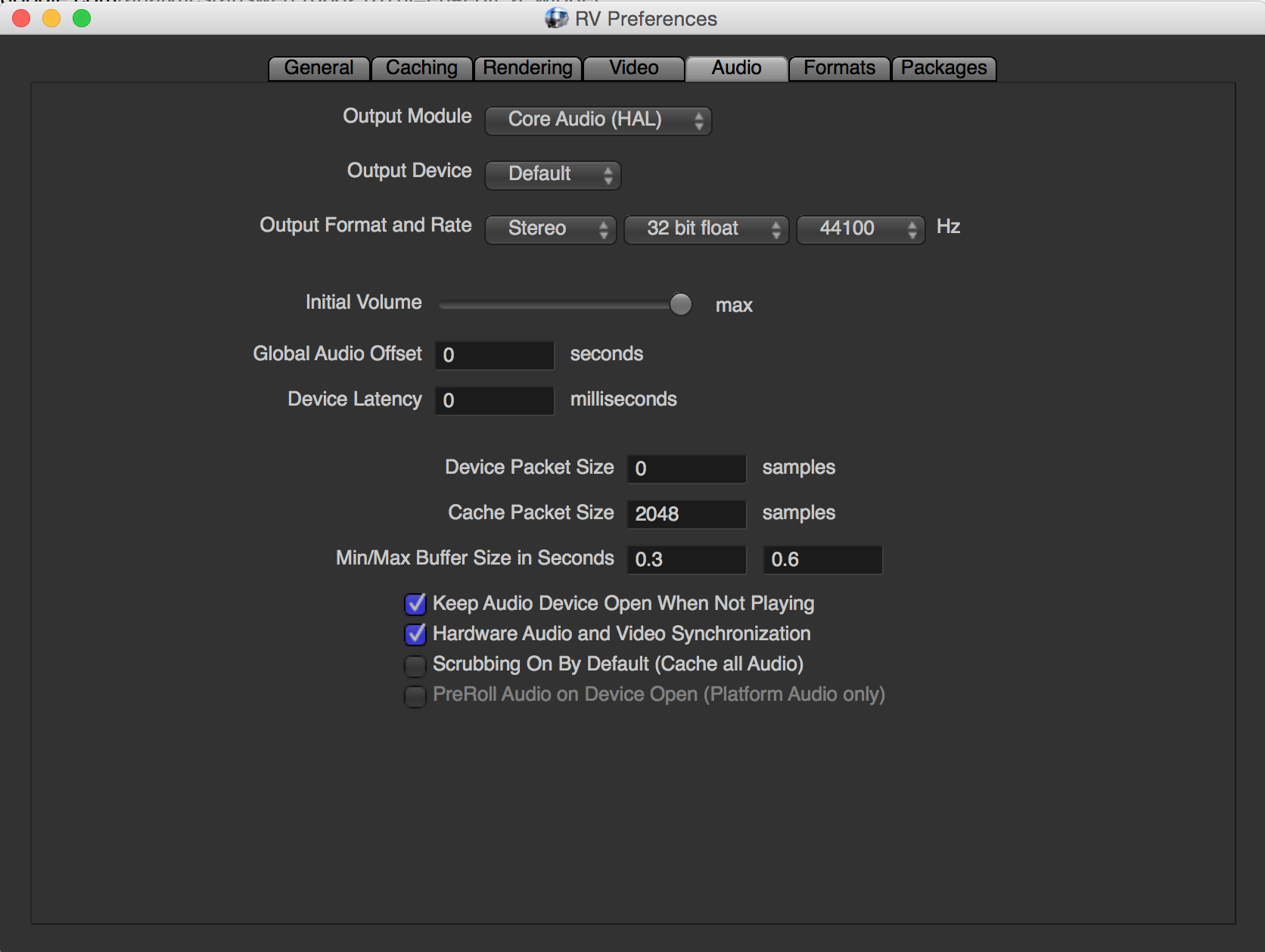
Task: Open the Output Module dropdown
Action: [x=598, y=120]
